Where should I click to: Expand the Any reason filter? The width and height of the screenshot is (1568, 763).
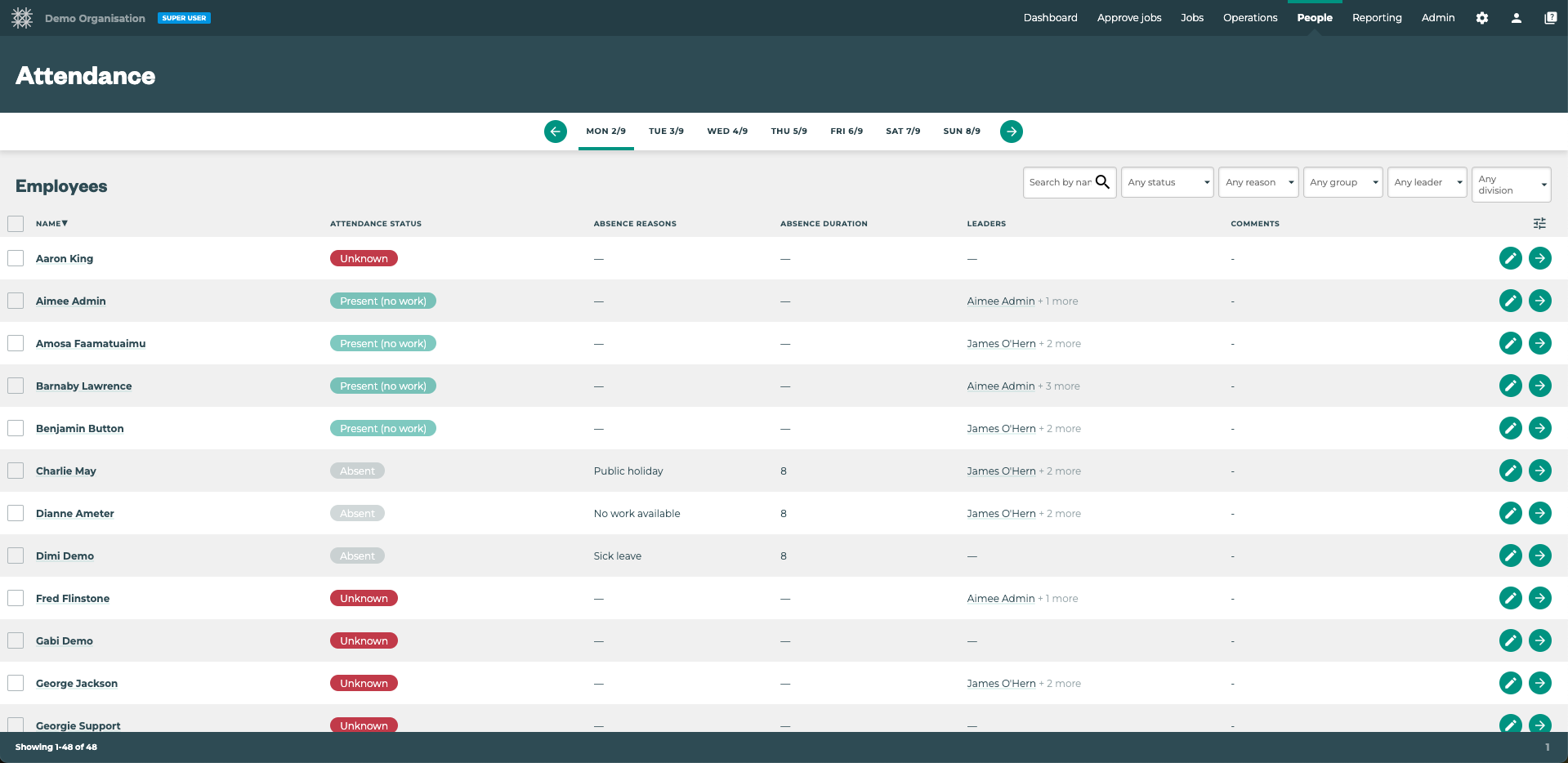pos(1258,182)
